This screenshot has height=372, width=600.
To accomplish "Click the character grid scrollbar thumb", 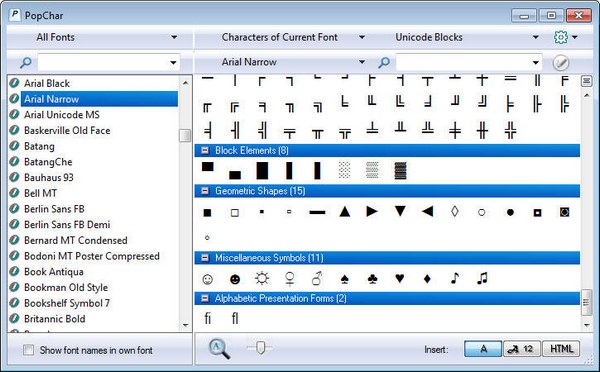I will [x=587, y=302].
